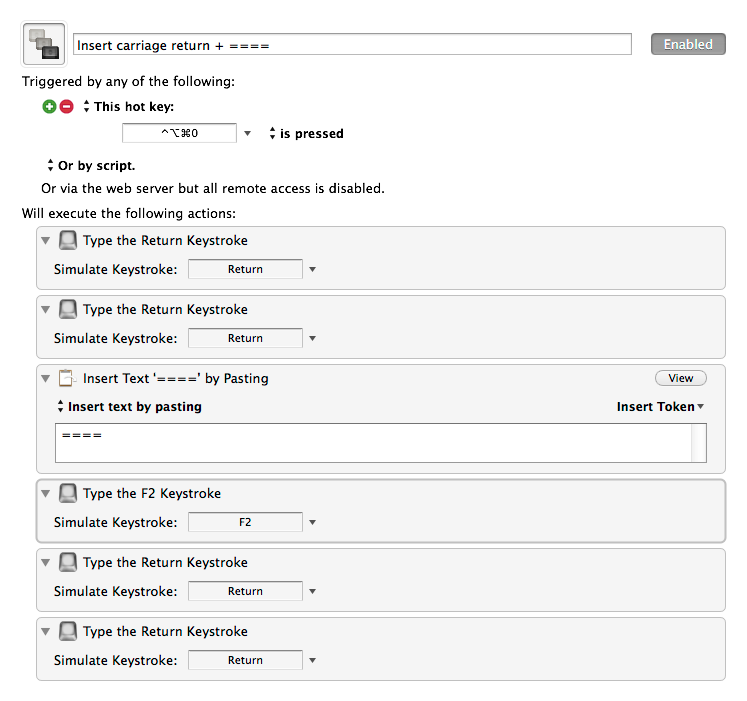This screenshot has height=701, width=747.
Task: Toggle the Enabled button for this macro
Action: tap(688, 44)
